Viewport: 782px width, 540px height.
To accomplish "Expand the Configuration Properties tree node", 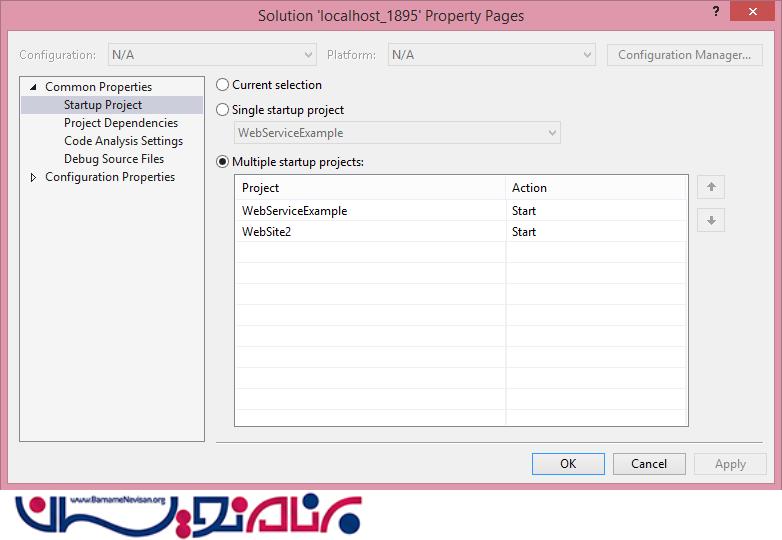I will pyautogui.click(x=33, y=177).
